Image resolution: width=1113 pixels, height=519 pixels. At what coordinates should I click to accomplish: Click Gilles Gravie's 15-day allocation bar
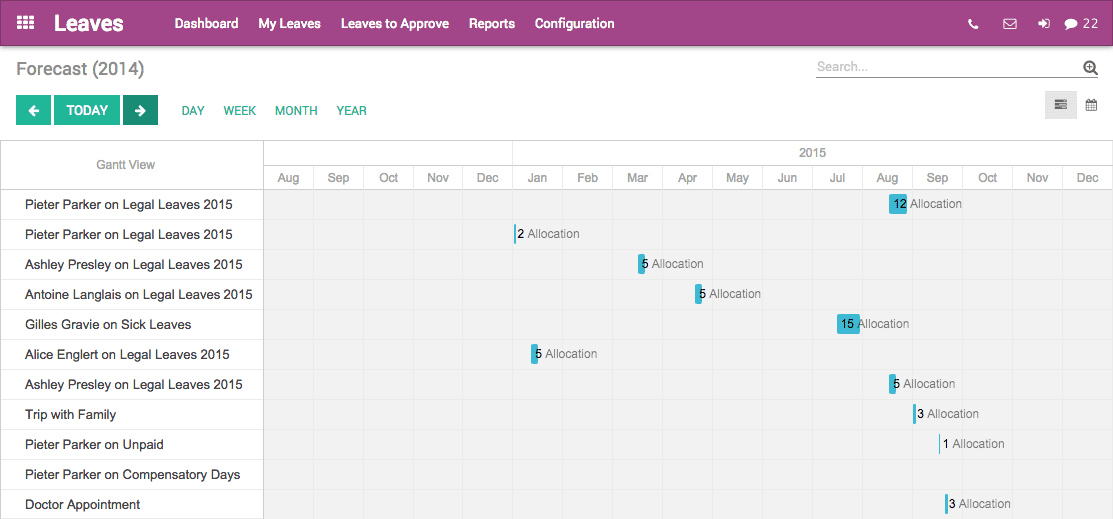pyautogui.click(x=848, y=324)
